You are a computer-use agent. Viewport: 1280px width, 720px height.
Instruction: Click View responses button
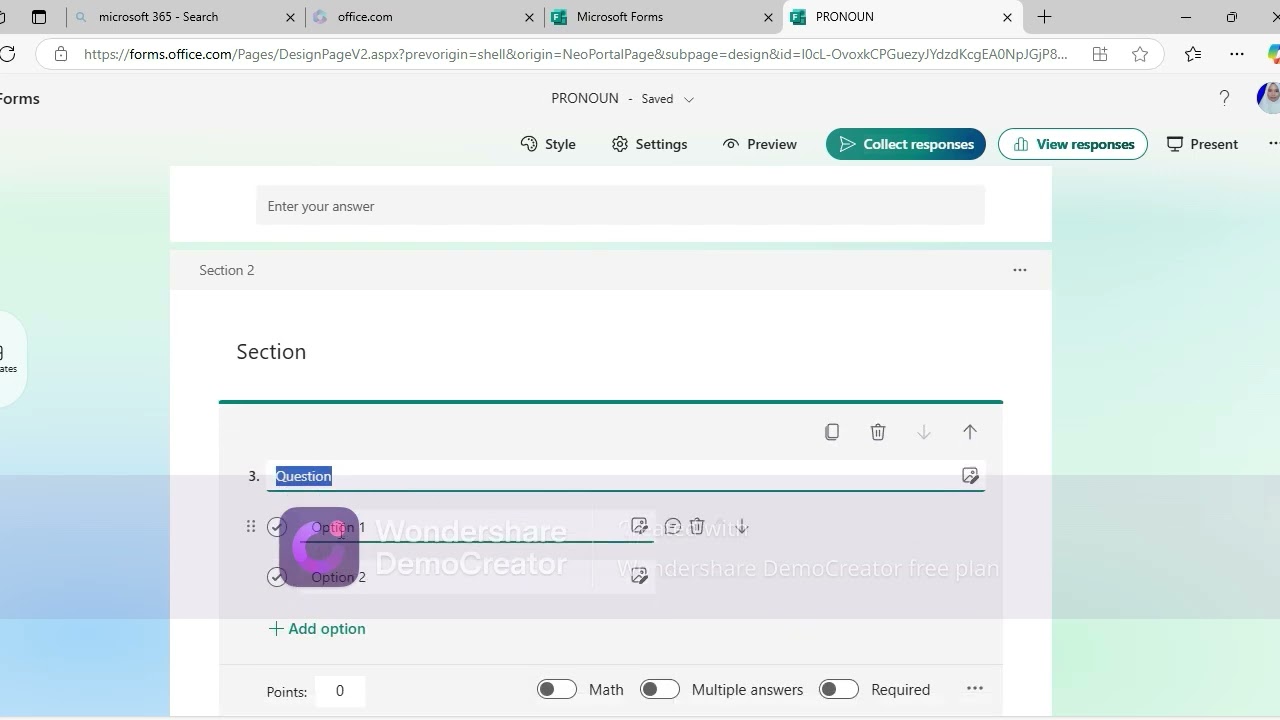coord(1073,144)
